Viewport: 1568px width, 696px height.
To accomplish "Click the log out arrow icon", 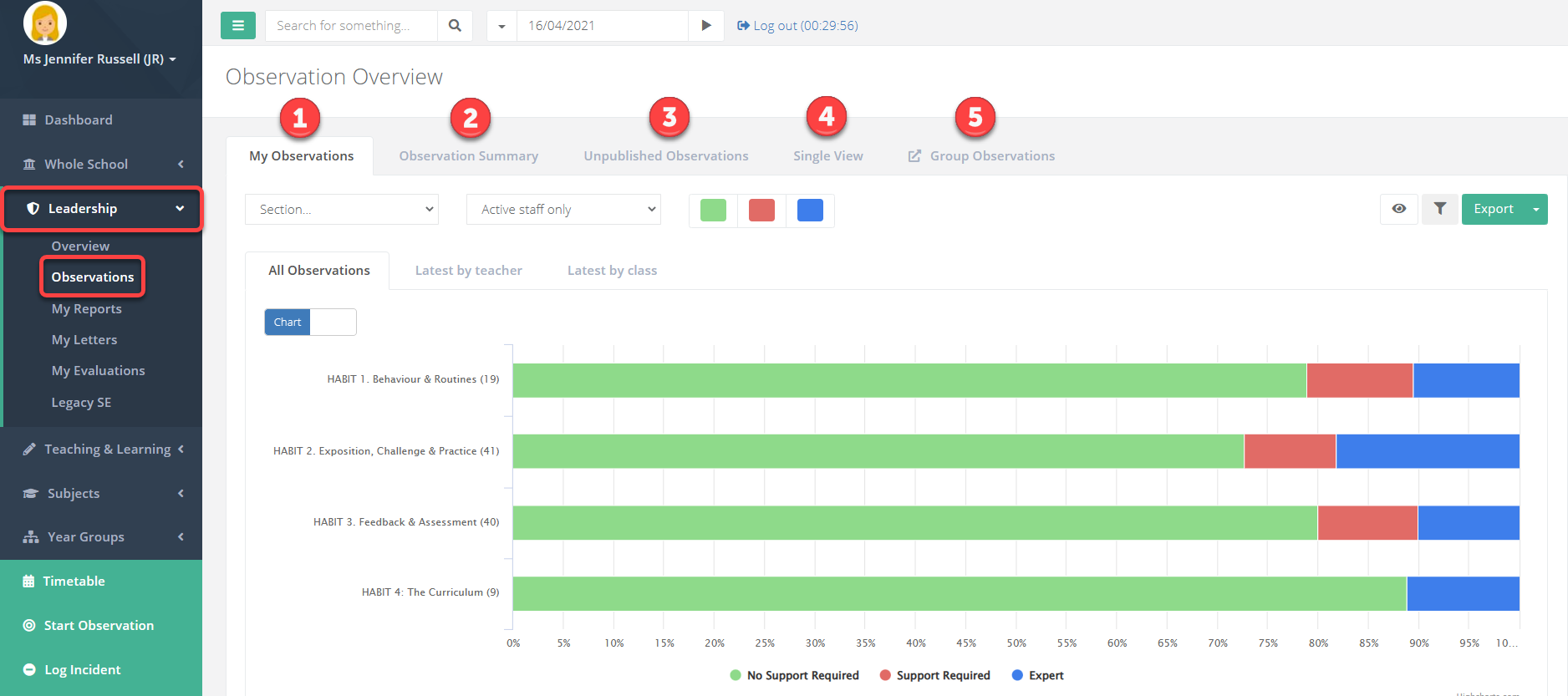I will pyautogui.click(x=743, y=26).
